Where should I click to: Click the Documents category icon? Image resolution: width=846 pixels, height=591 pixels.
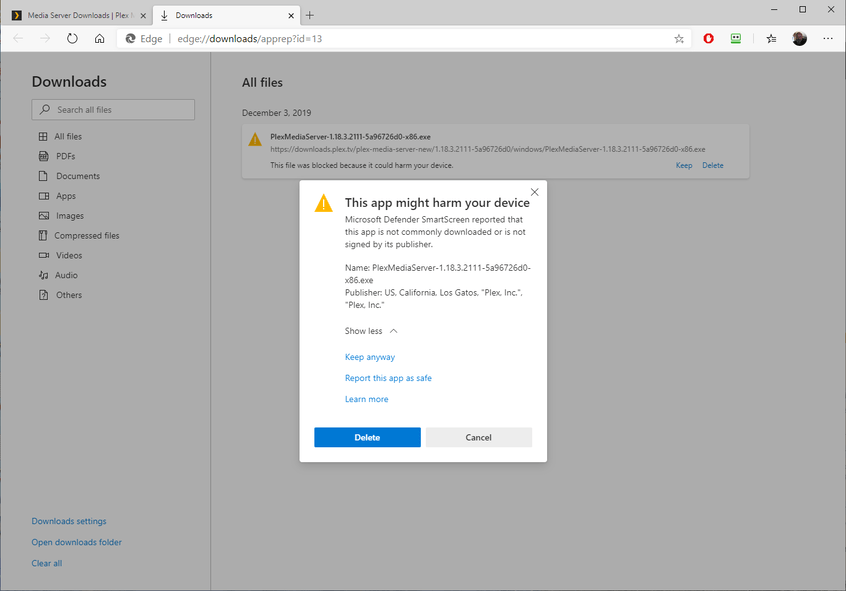click(x=43, y=176)
